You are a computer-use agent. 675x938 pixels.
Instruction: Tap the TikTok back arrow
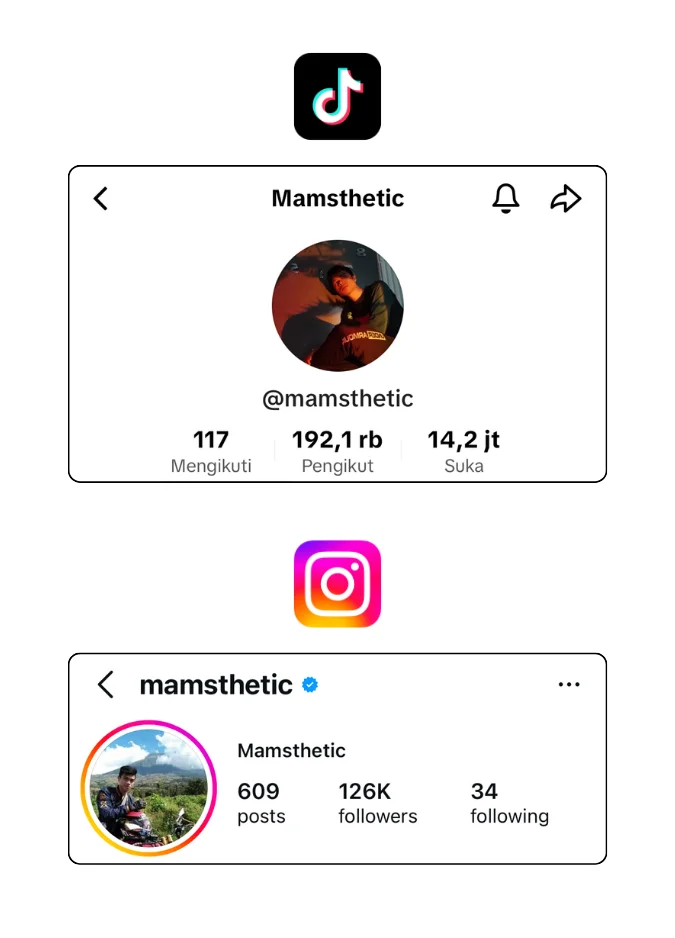100,198
